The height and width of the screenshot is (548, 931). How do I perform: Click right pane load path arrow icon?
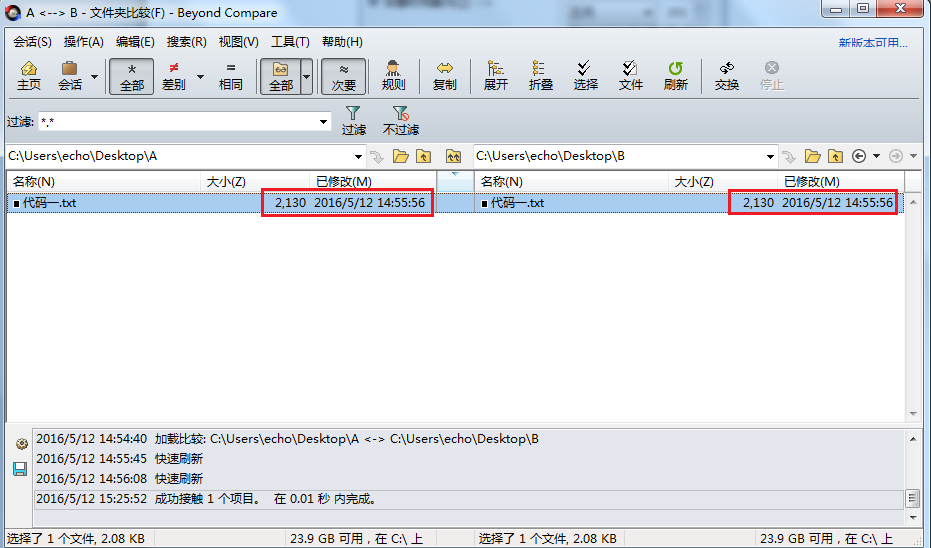788,157
